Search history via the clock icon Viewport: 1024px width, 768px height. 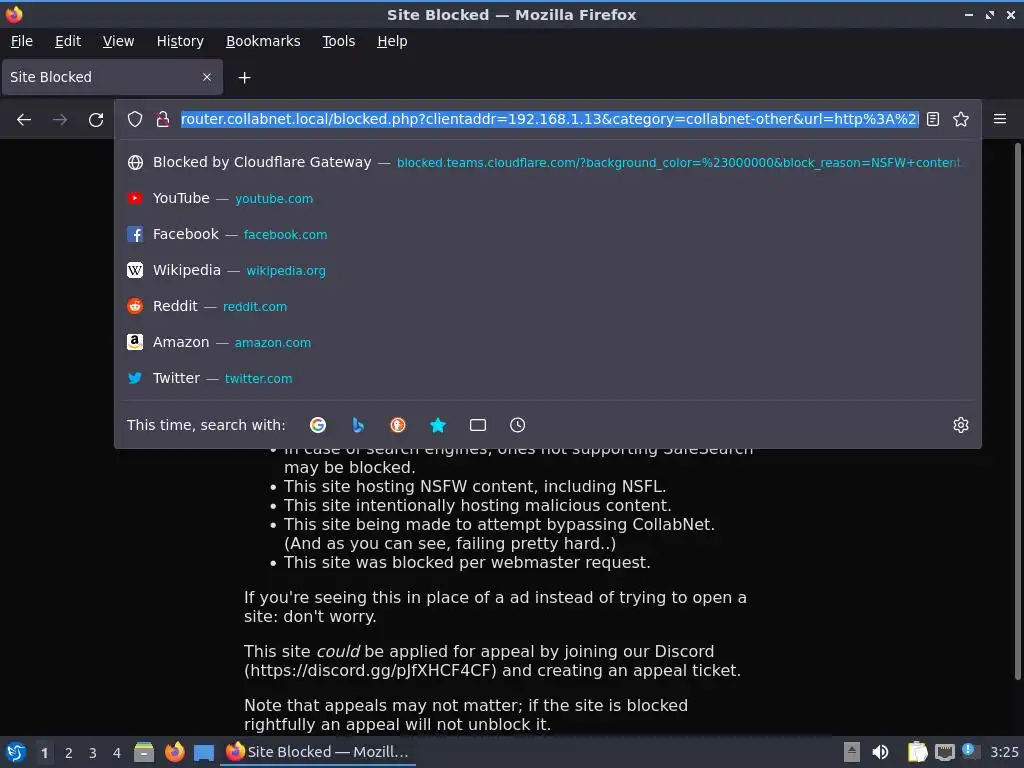coord(517,425)
